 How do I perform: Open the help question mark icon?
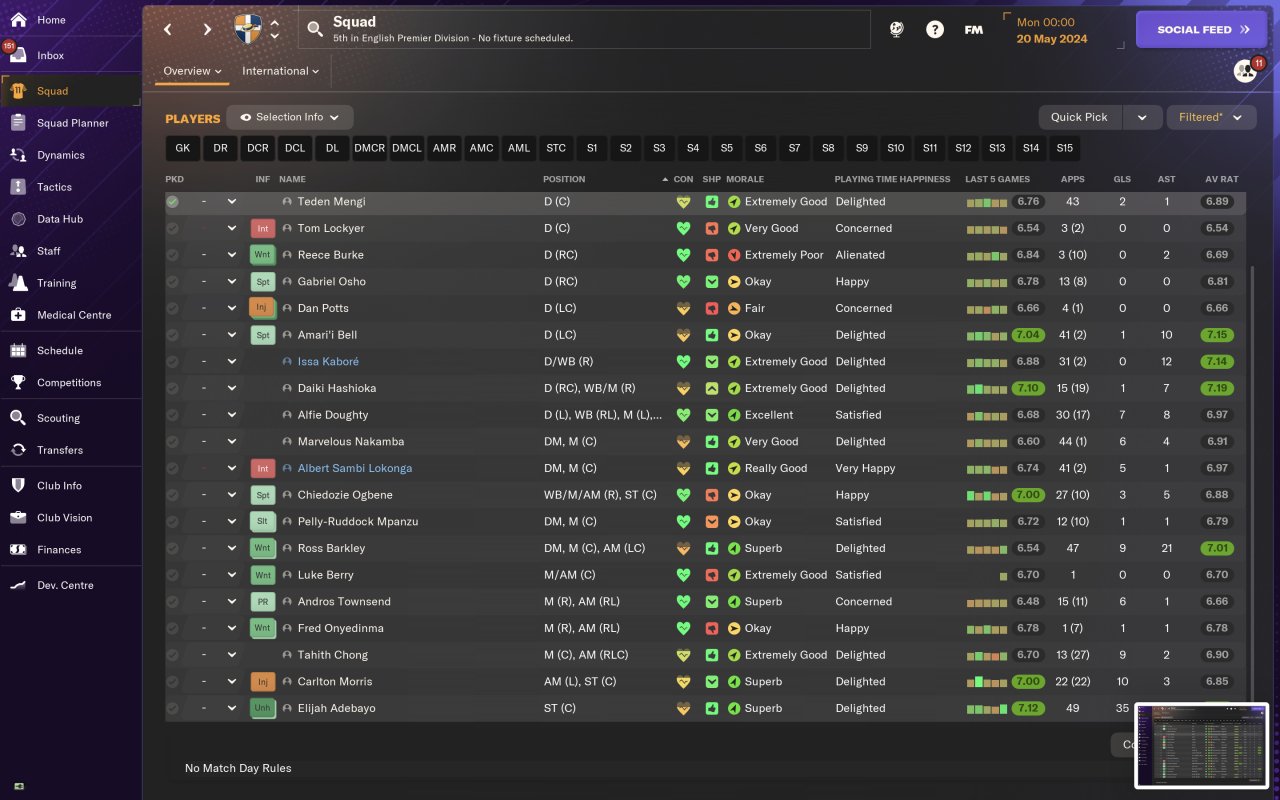click(x=935, y=30)
